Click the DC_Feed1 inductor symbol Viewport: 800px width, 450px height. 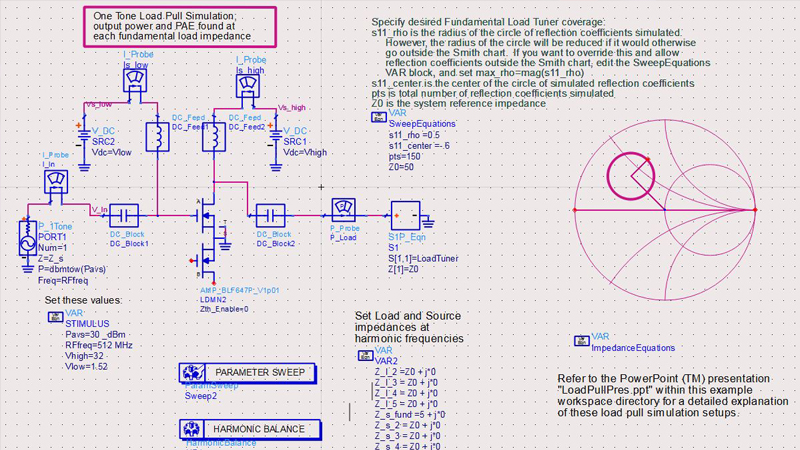(156, 140)
